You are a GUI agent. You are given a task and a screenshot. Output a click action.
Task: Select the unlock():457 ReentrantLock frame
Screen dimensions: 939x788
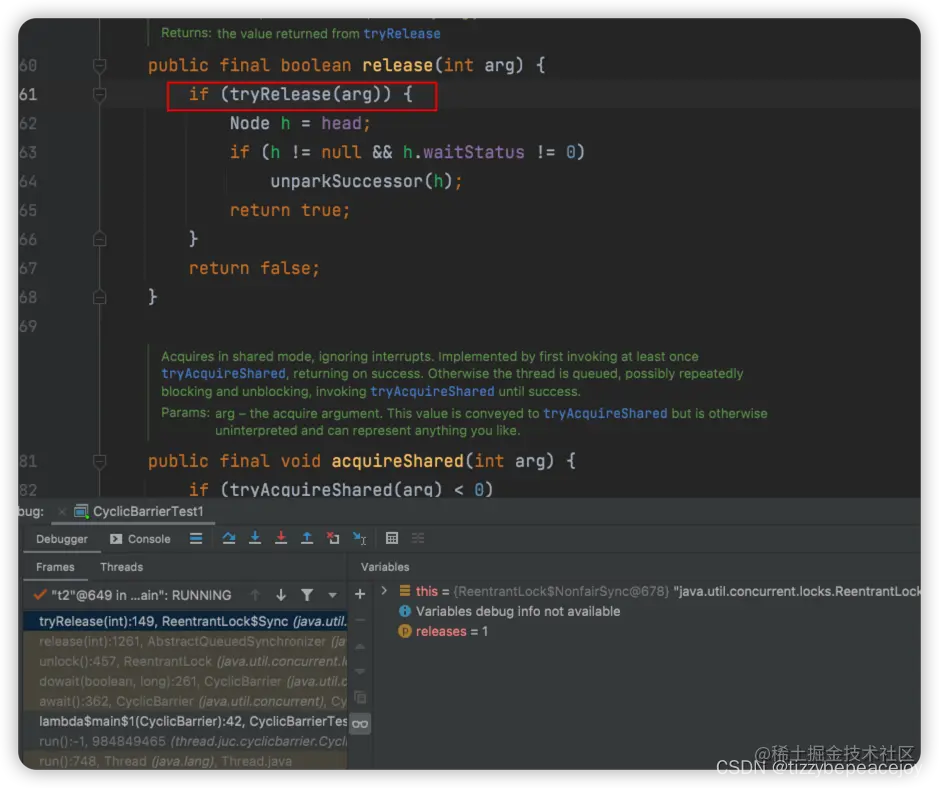pos(186,661)
